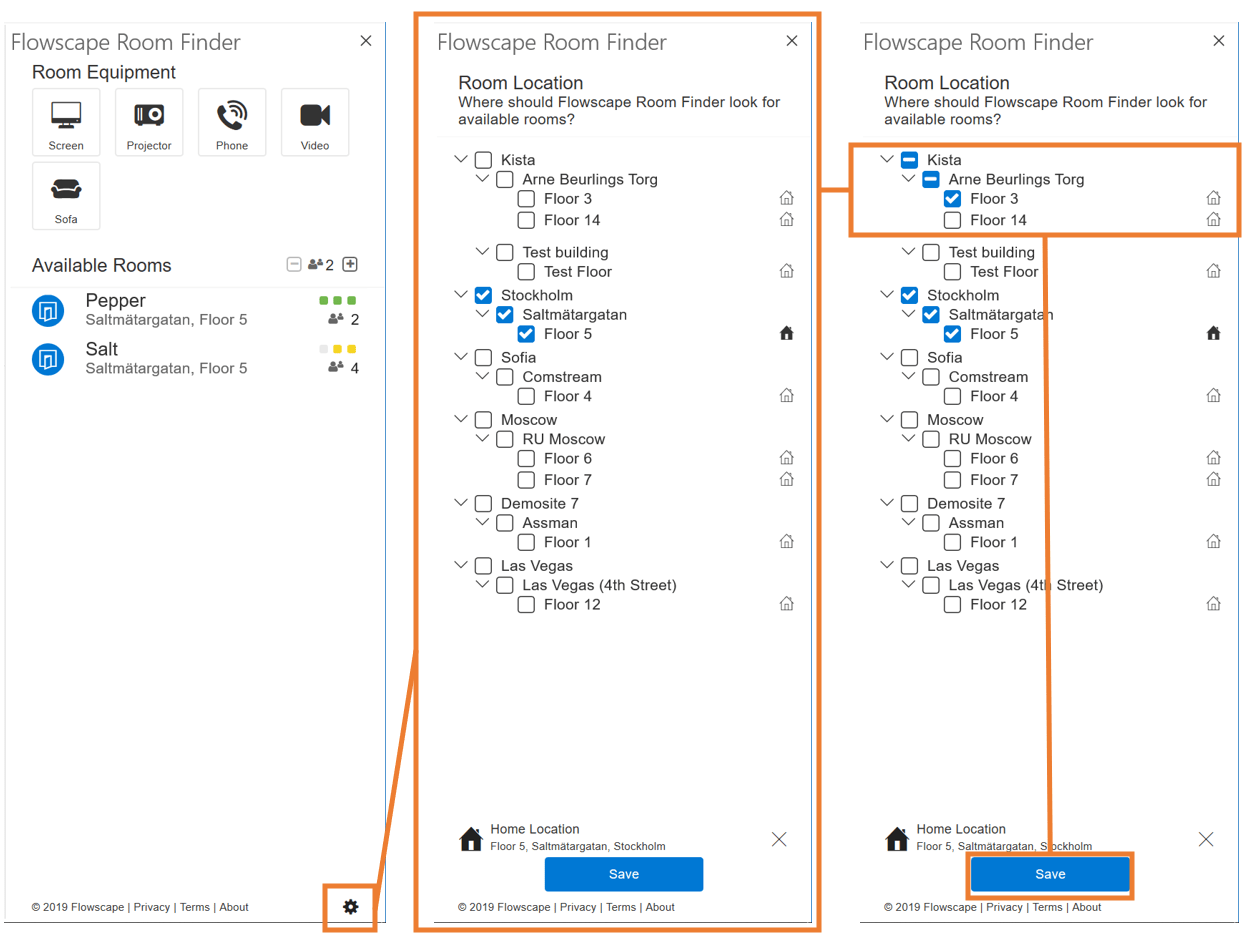The image size is (1256, 944).
Task: Collapse the Sofia location tree
Action: [460, 357]
